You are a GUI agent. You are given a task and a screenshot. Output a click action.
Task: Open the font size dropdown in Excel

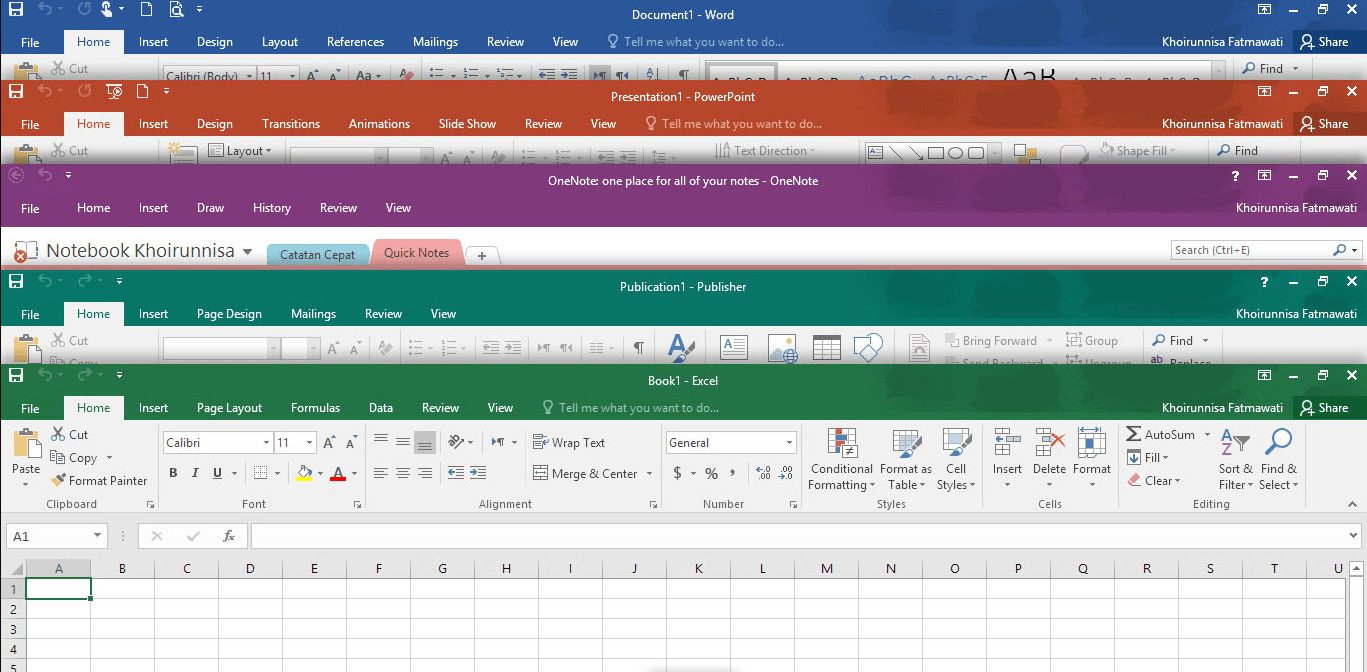pos(309,443)
